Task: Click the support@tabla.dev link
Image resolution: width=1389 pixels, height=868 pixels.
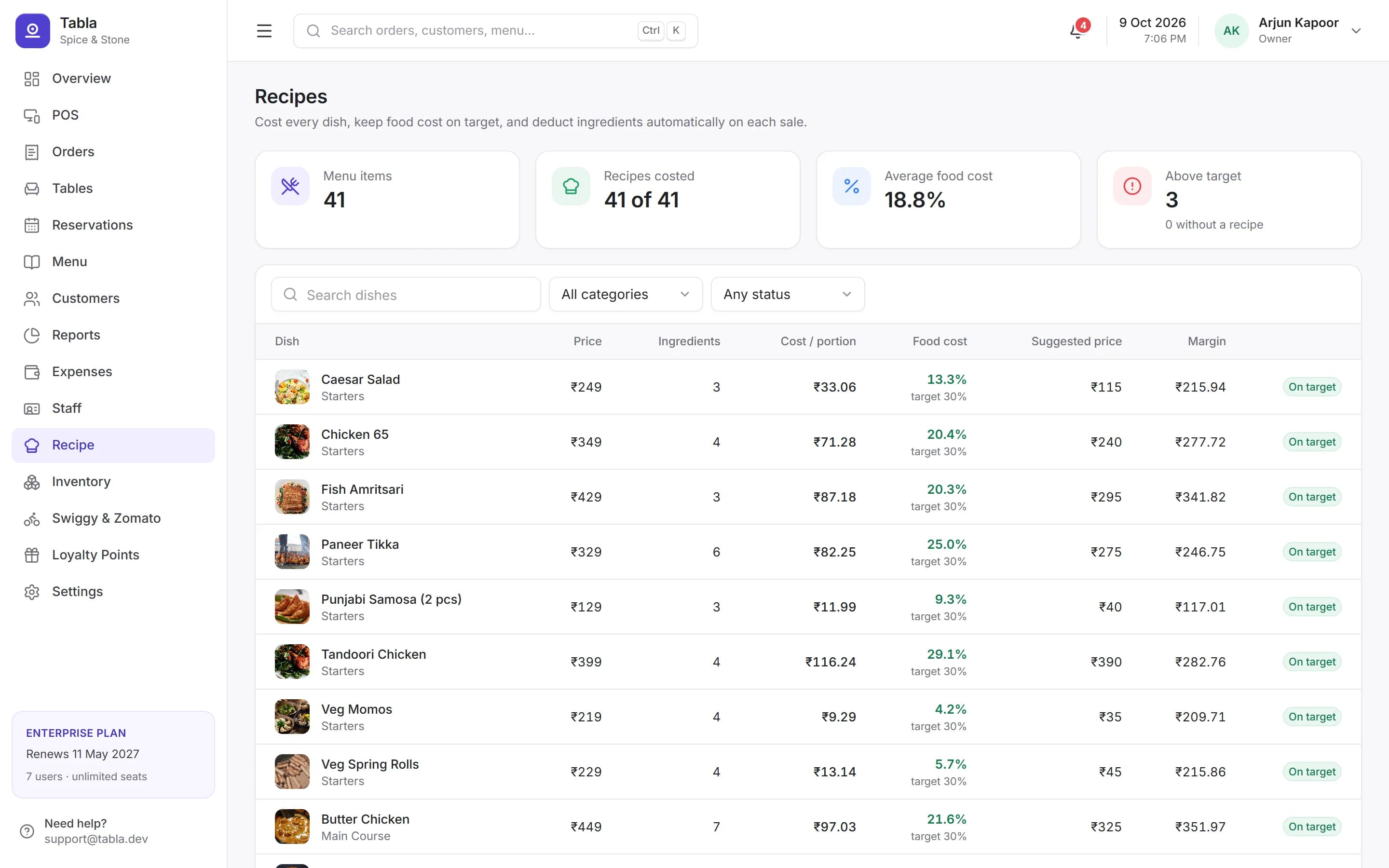Action: 96,839
